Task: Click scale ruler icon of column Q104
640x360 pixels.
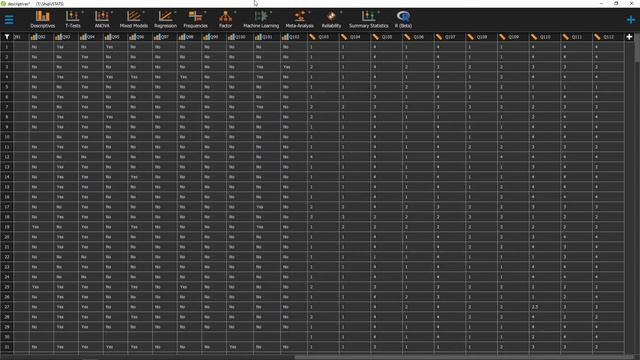Action: tap(344, 37)
